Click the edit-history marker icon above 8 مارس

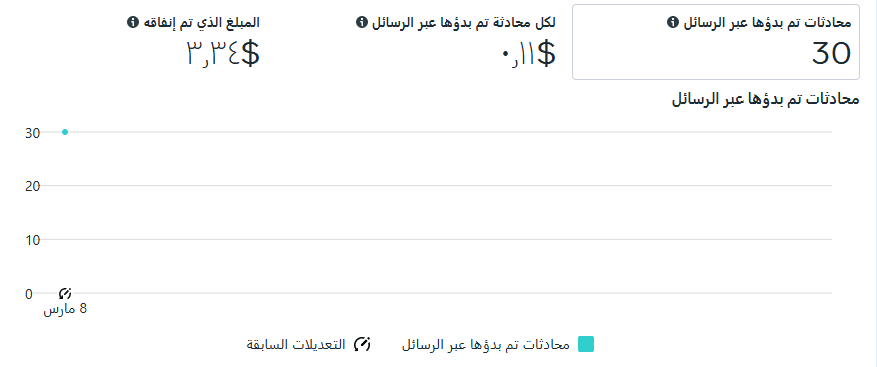point(65,293)
